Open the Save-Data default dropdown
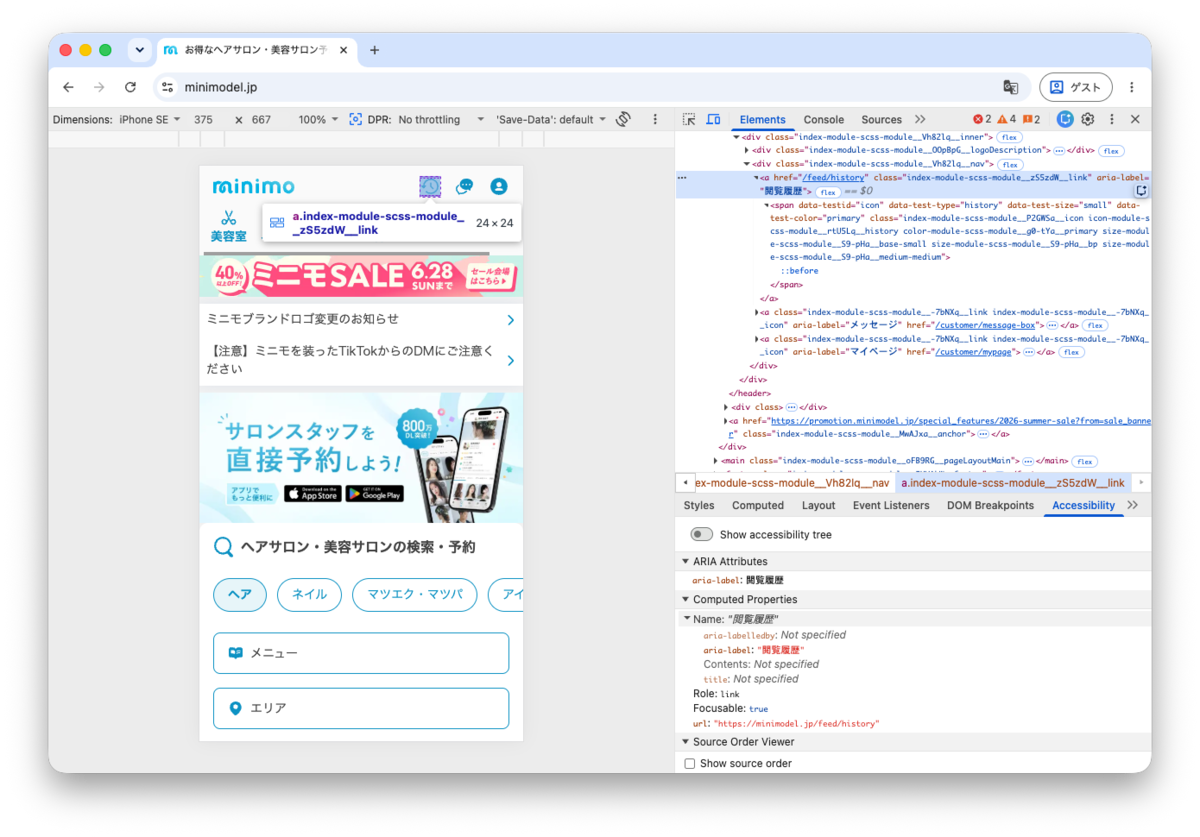This screenshot has height=837, width=1200. coord(551,119)
